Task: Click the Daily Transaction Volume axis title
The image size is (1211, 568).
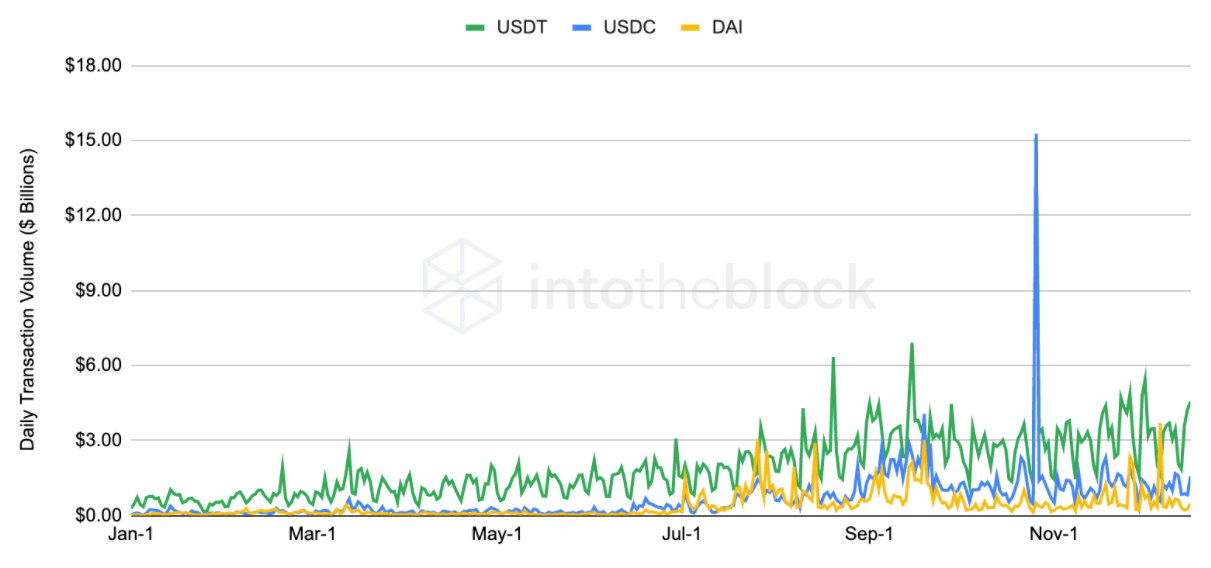Action: tap(27, 299)
